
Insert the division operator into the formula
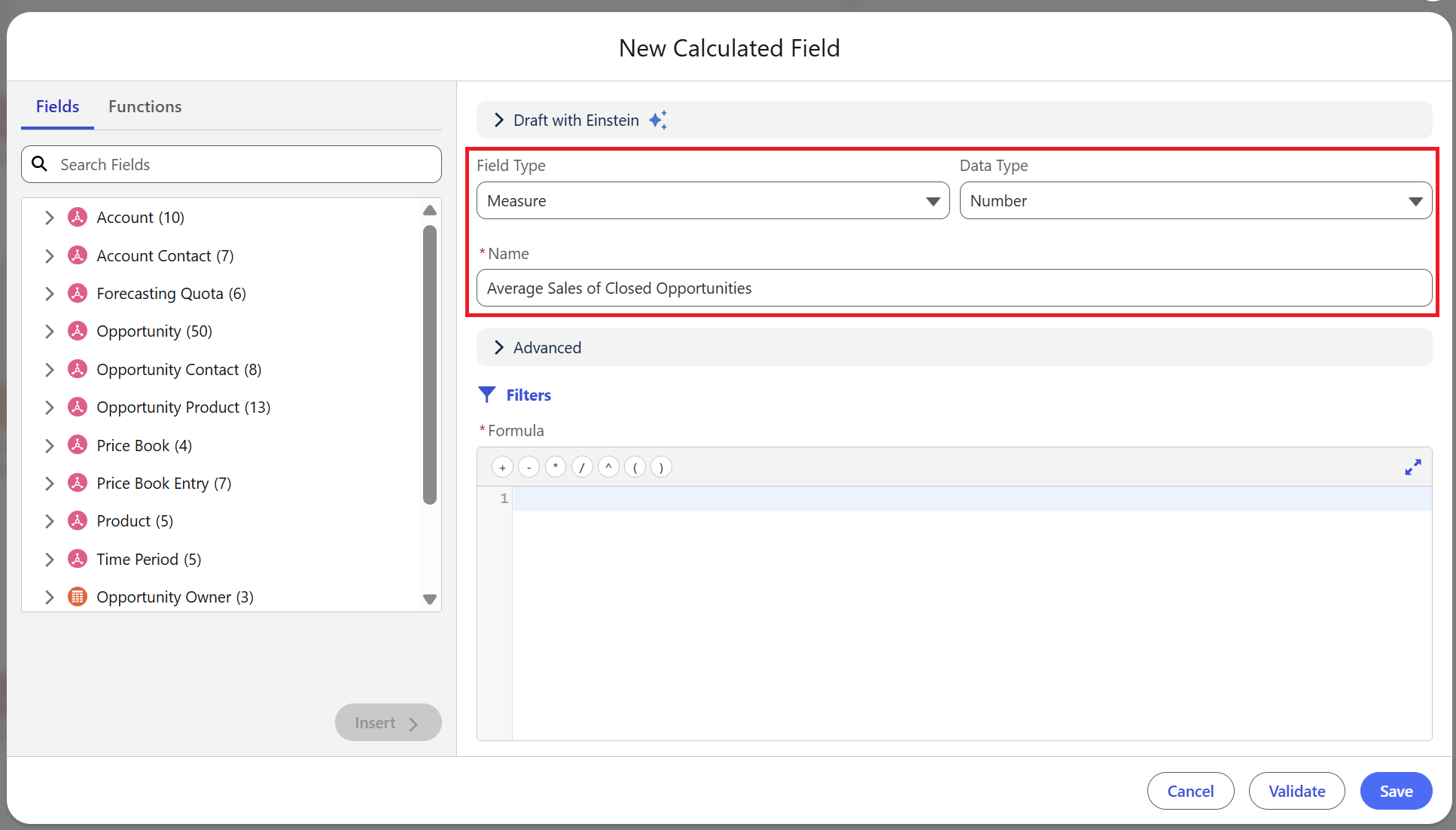[x=581, y=467]
